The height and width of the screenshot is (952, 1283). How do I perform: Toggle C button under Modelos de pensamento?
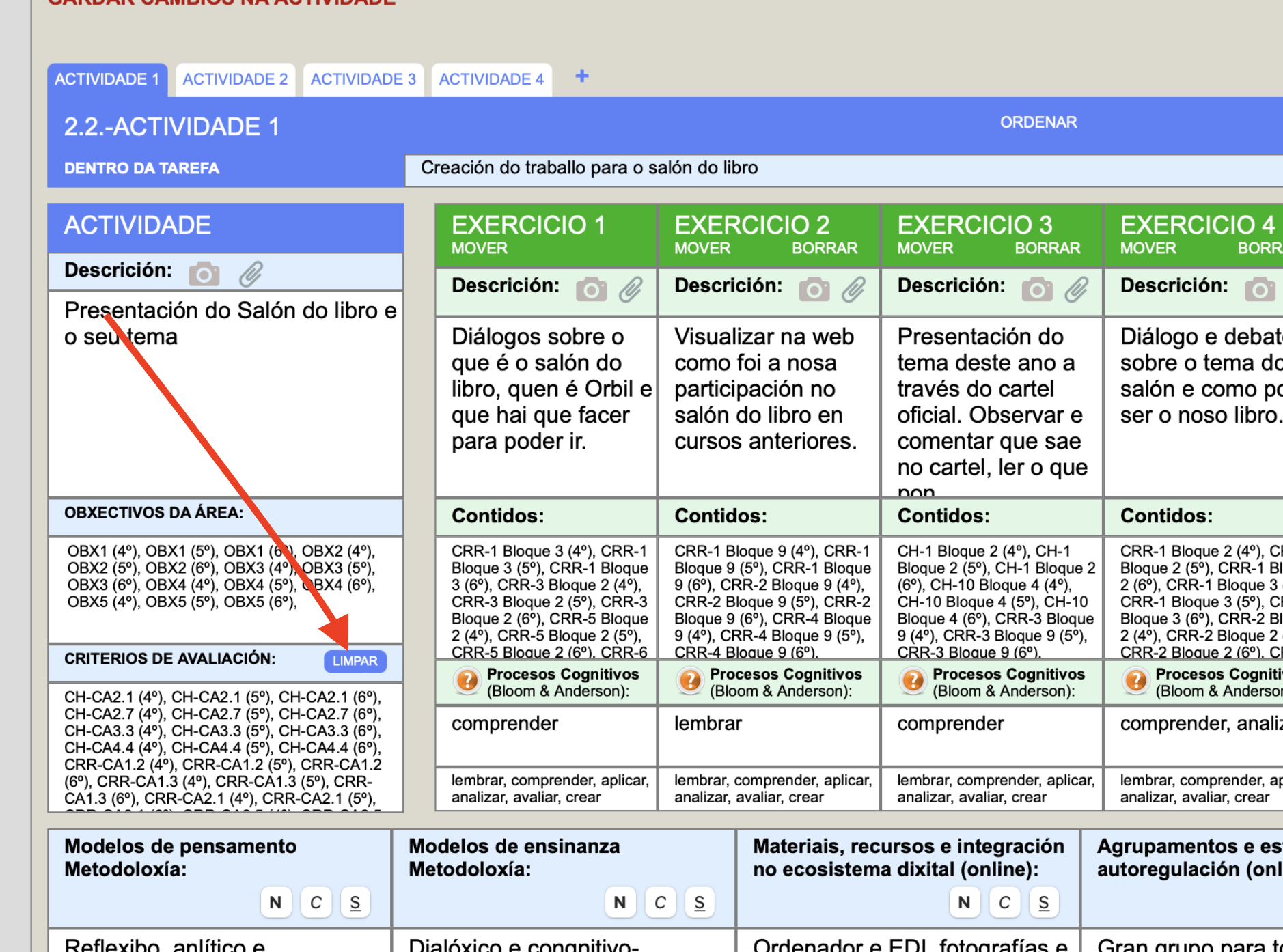pos(316,903)
